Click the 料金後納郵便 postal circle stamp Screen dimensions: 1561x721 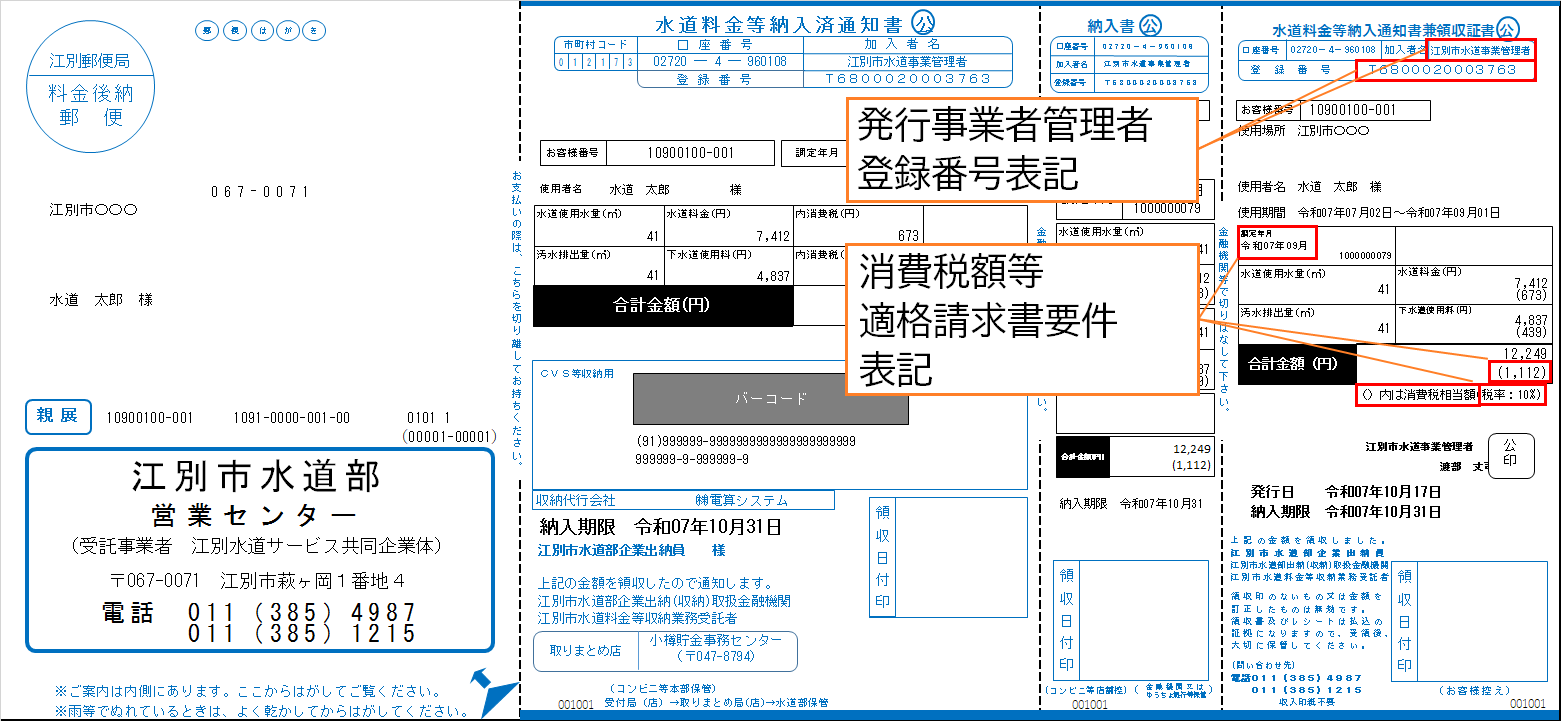coord(89,85)
